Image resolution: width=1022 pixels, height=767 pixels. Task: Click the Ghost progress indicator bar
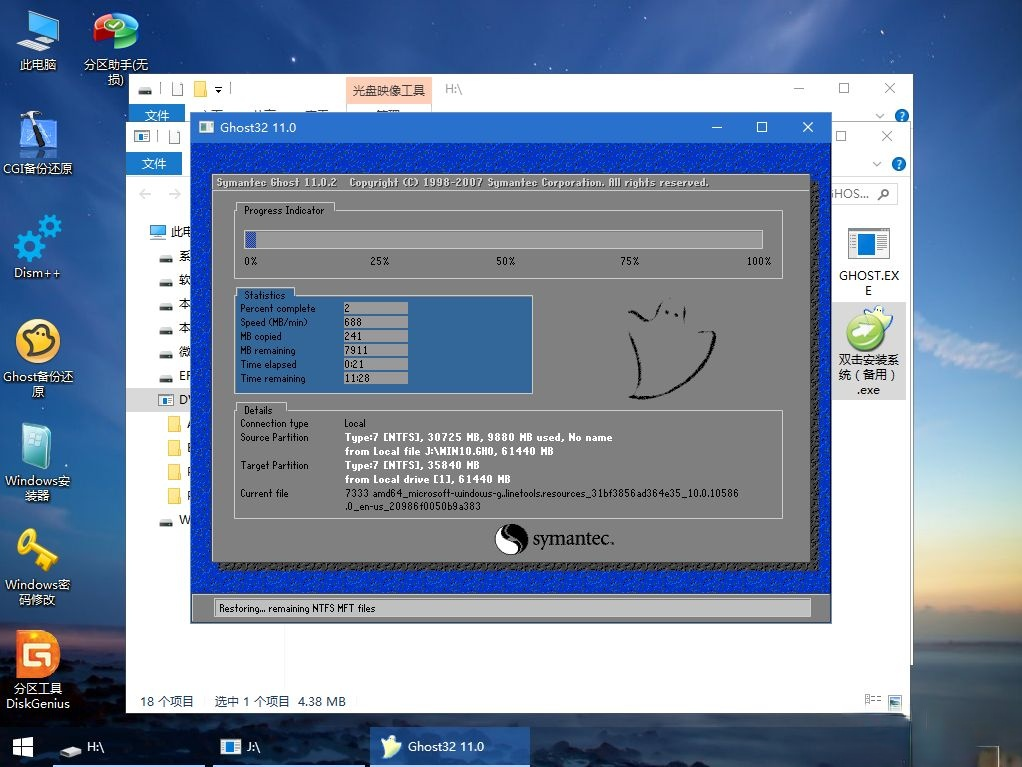(x=503, y=239)
